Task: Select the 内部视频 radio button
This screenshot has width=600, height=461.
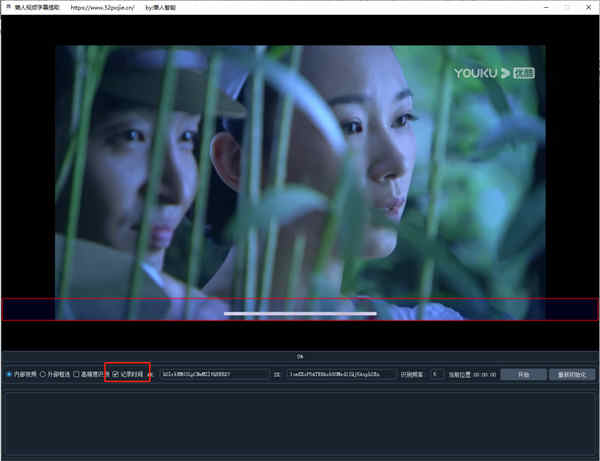Action: pos(10,374)
